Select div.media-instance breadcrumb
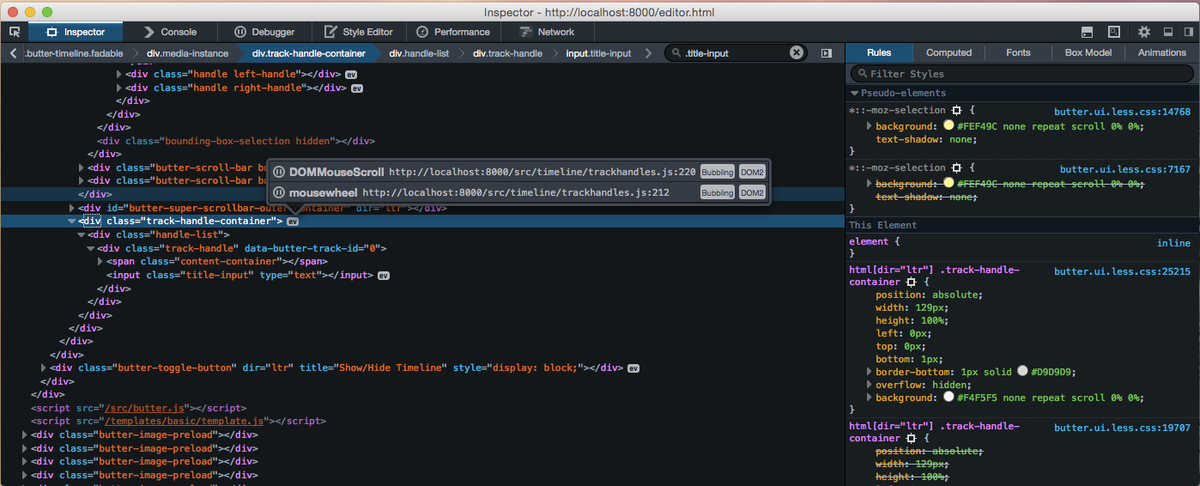Image resolution: width=1200 pixels, height=486 pixels. tap(188, 53)
